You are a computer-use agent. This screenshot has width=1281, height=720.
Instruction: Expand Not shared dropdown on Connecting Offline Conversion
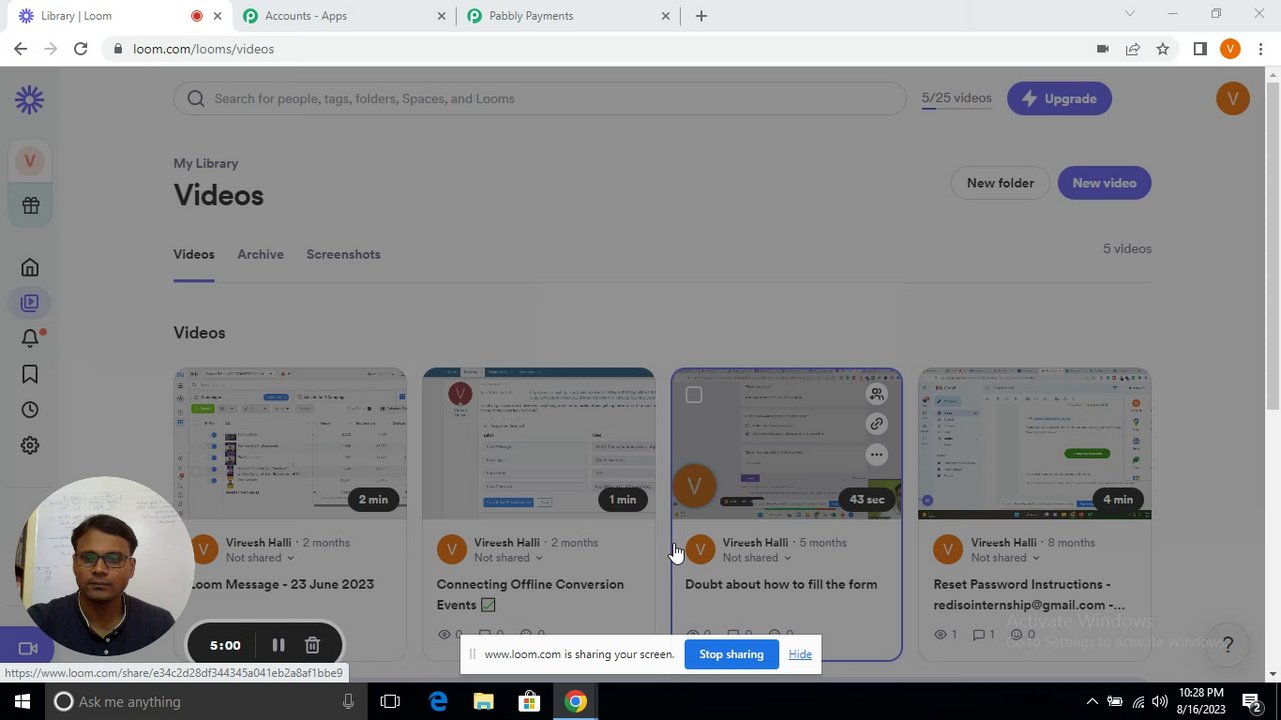[508, 558]
